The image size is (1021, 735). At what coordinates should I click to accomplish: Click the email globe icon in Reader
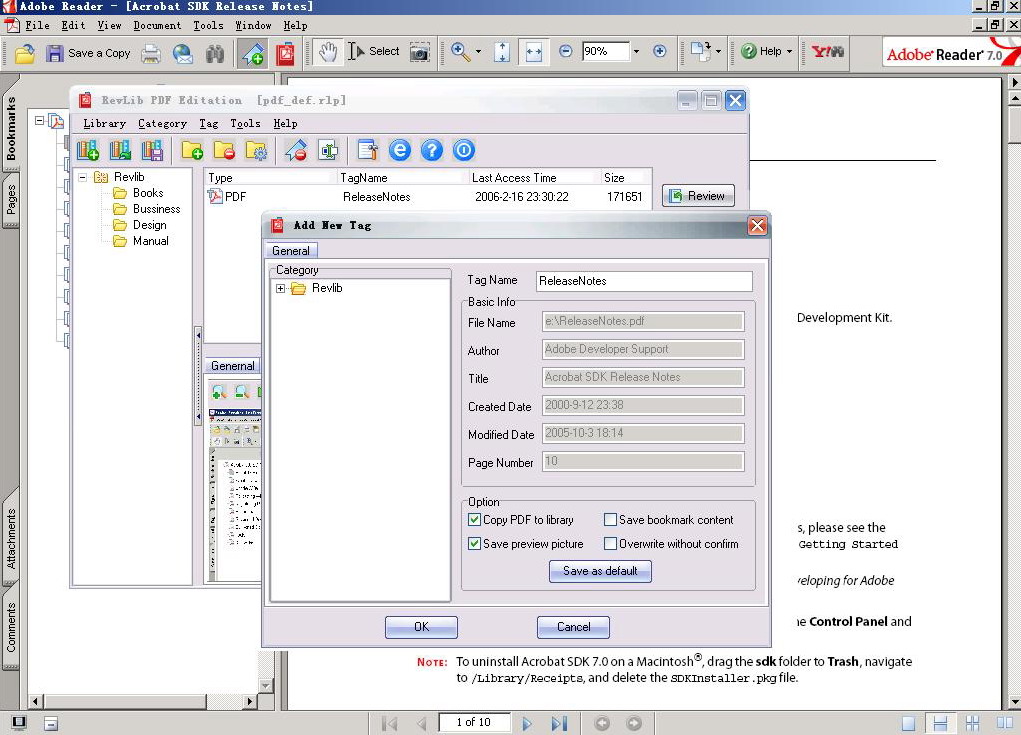pos(182,53)
